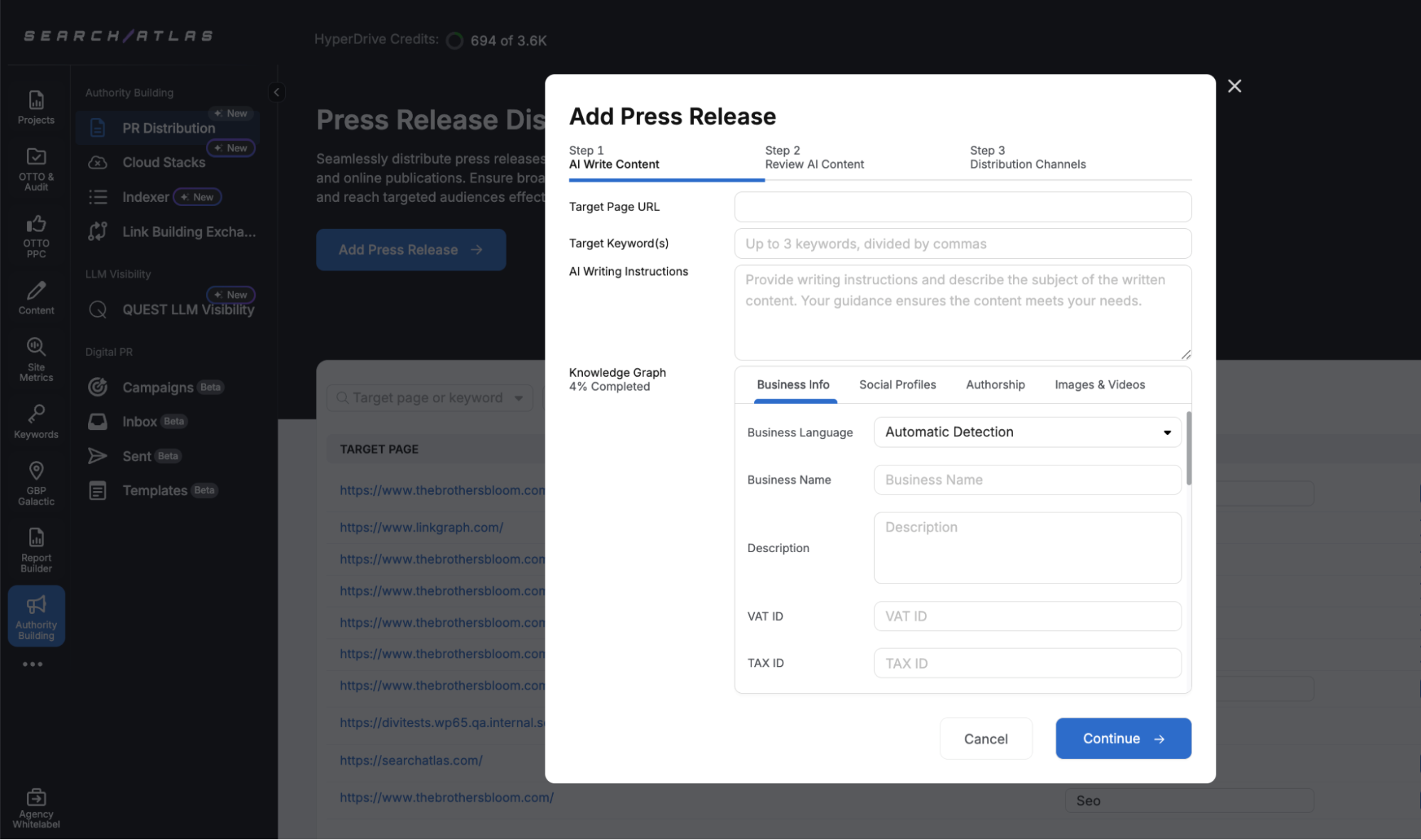1421x840 pixels.
Task: Click the Cancel button
Action: [985, 738]
